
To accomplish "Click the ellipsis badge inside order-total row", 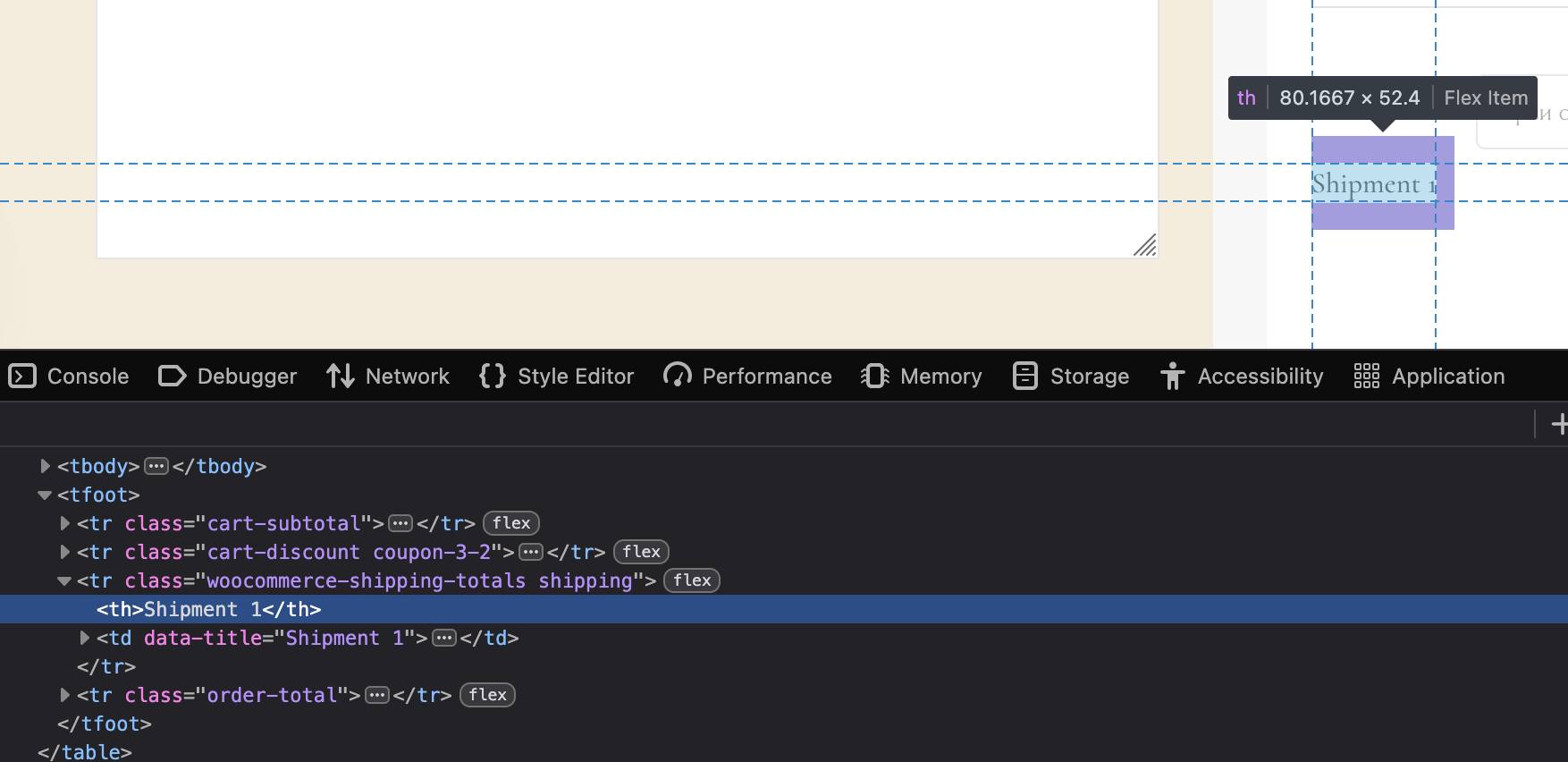I will [377, 695].
